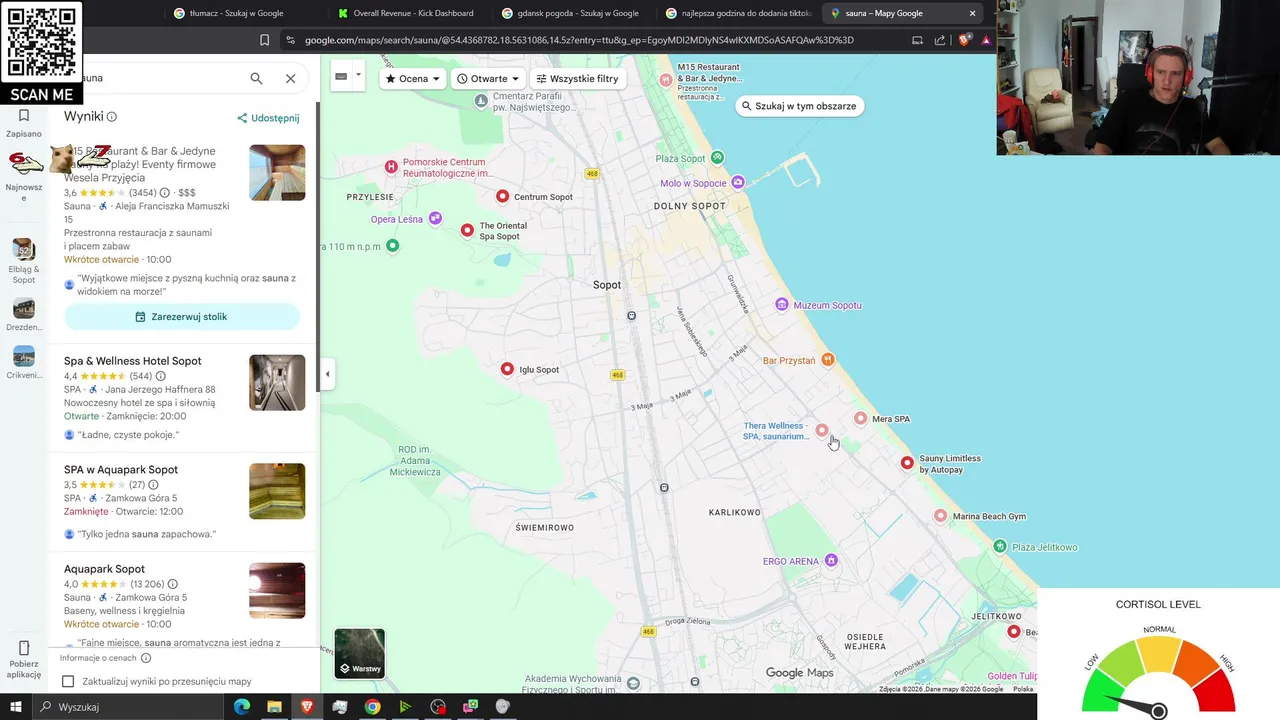Click Pobierz aplikację phone icon
This screenshot has width=1280, height=720.
pyautogui.click(x=24, y=648)
